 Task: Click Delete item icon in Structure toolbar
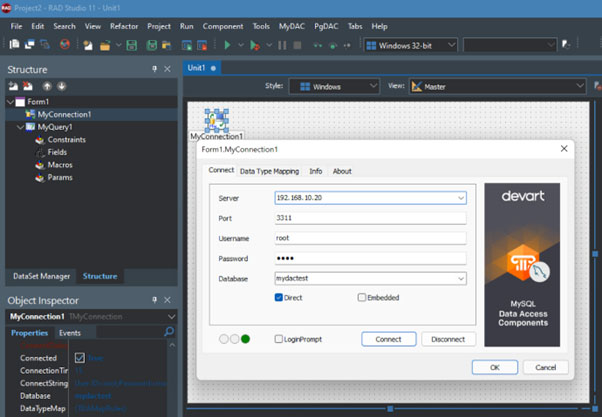tap(28, 86)
